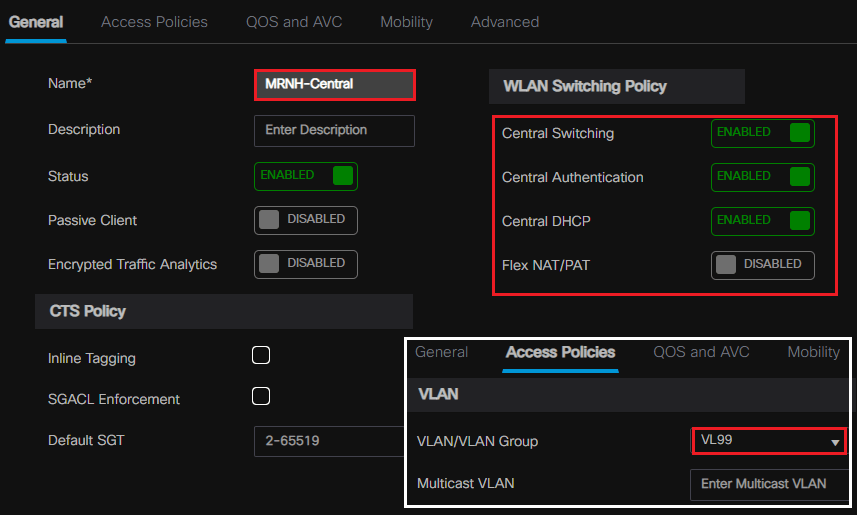Enable the Passive Client toggle
857x515 pixels.
click(306, 220)
